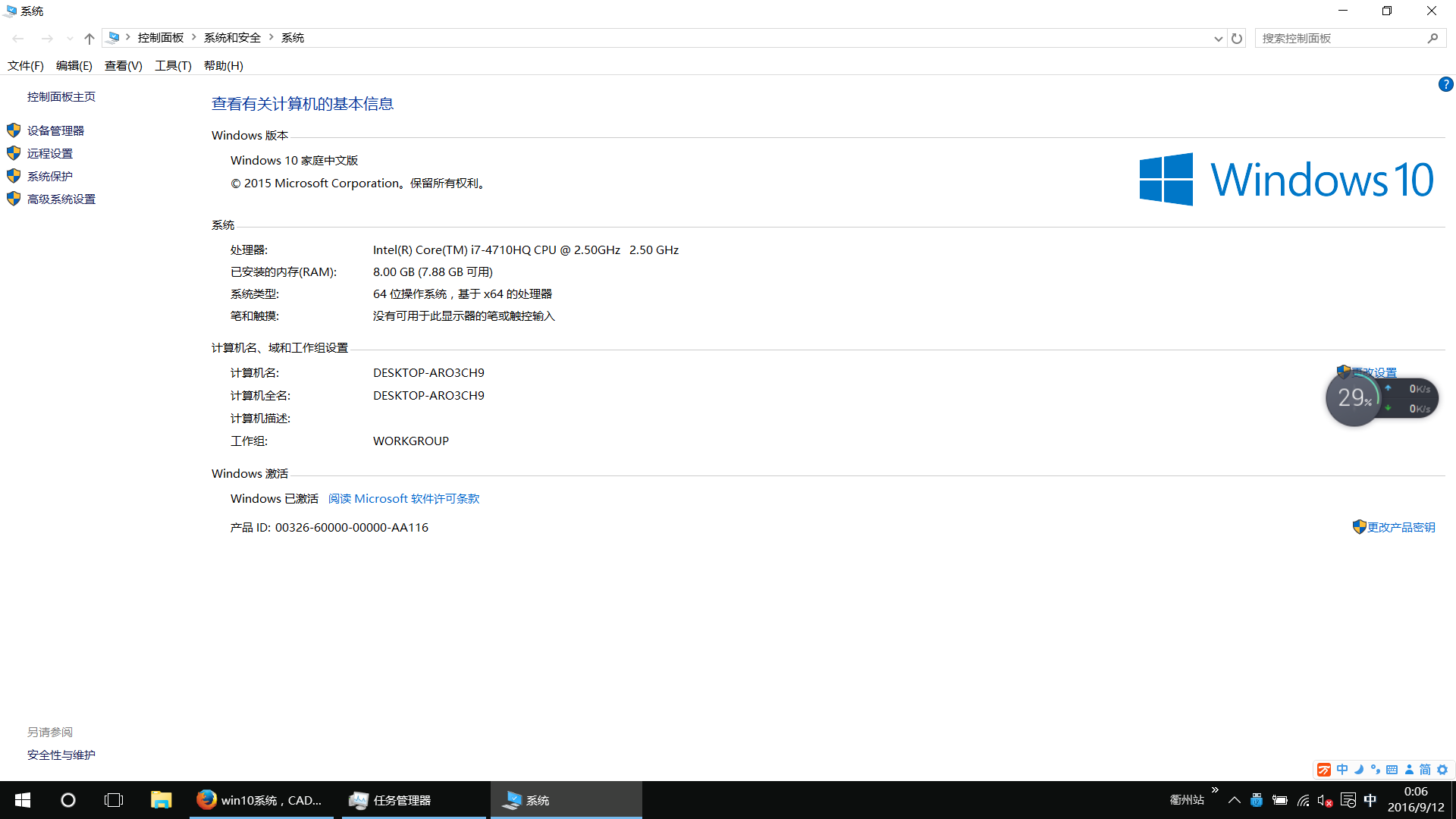Open Cortana search circle
1456x819 pixels.
pos(68,800)
